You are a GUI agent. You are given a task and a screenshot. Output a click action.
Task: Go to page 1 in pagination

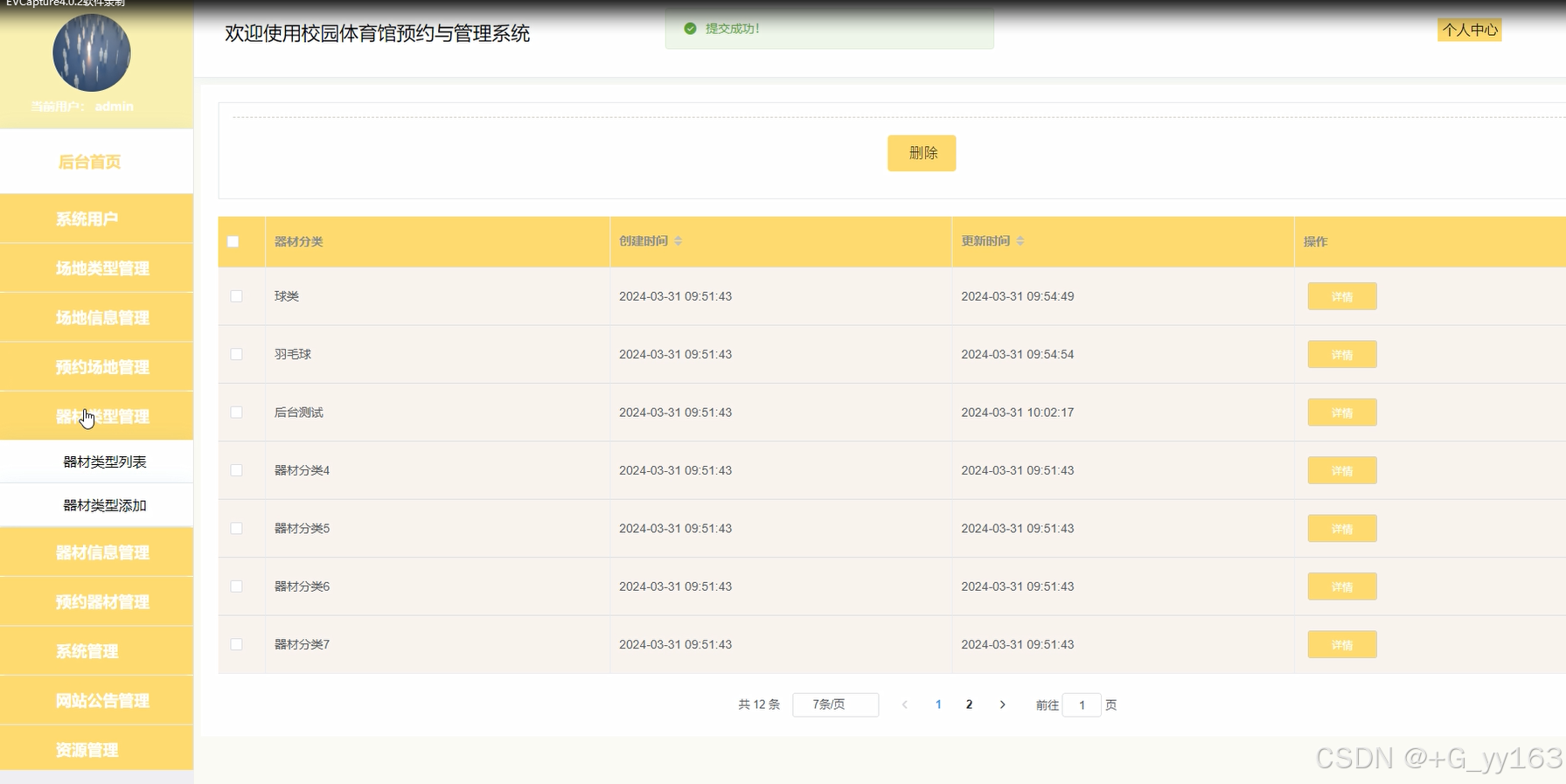point(938,704)
